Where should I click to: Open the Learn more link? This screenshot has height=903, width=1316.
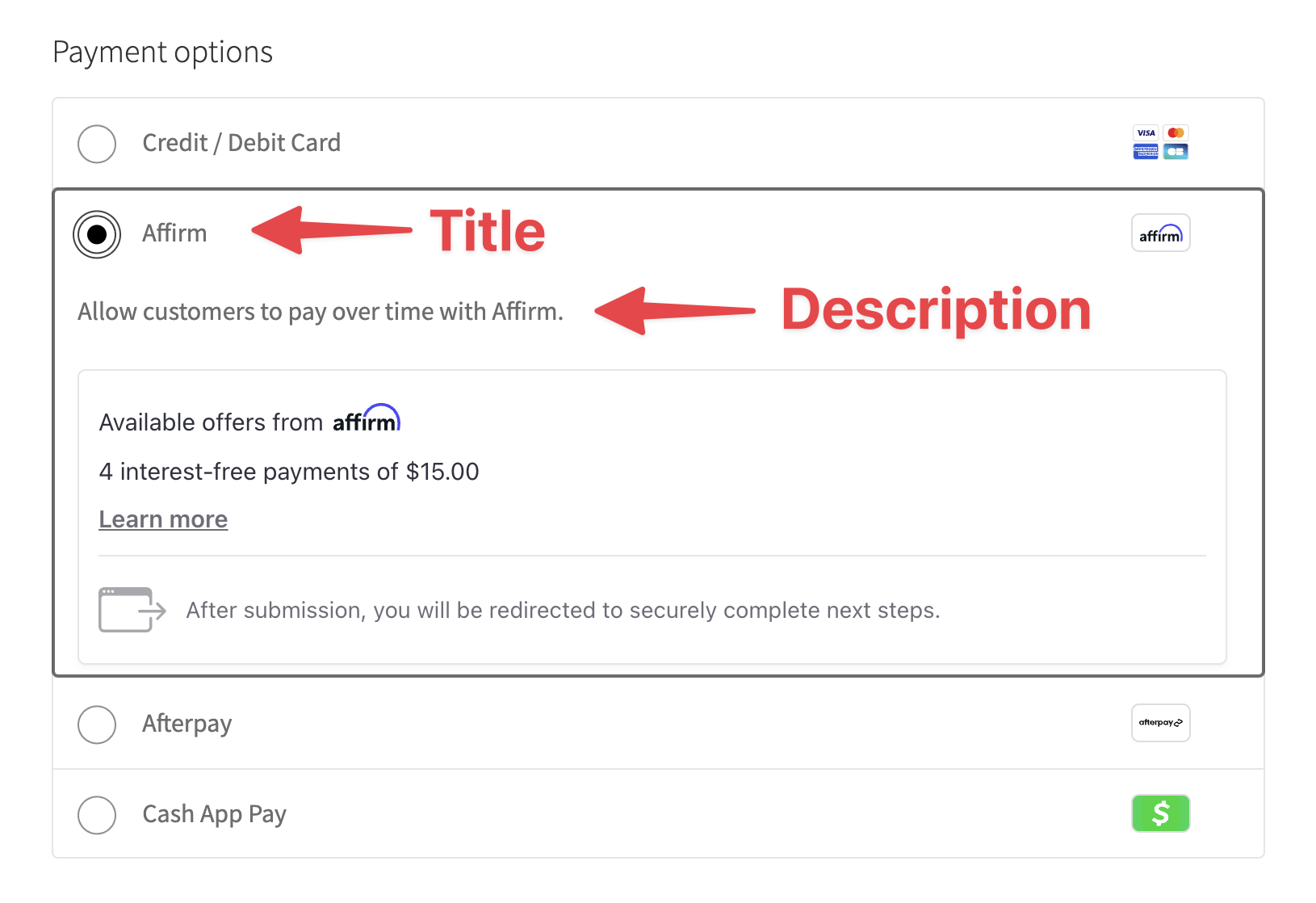[x=162, y=519]
